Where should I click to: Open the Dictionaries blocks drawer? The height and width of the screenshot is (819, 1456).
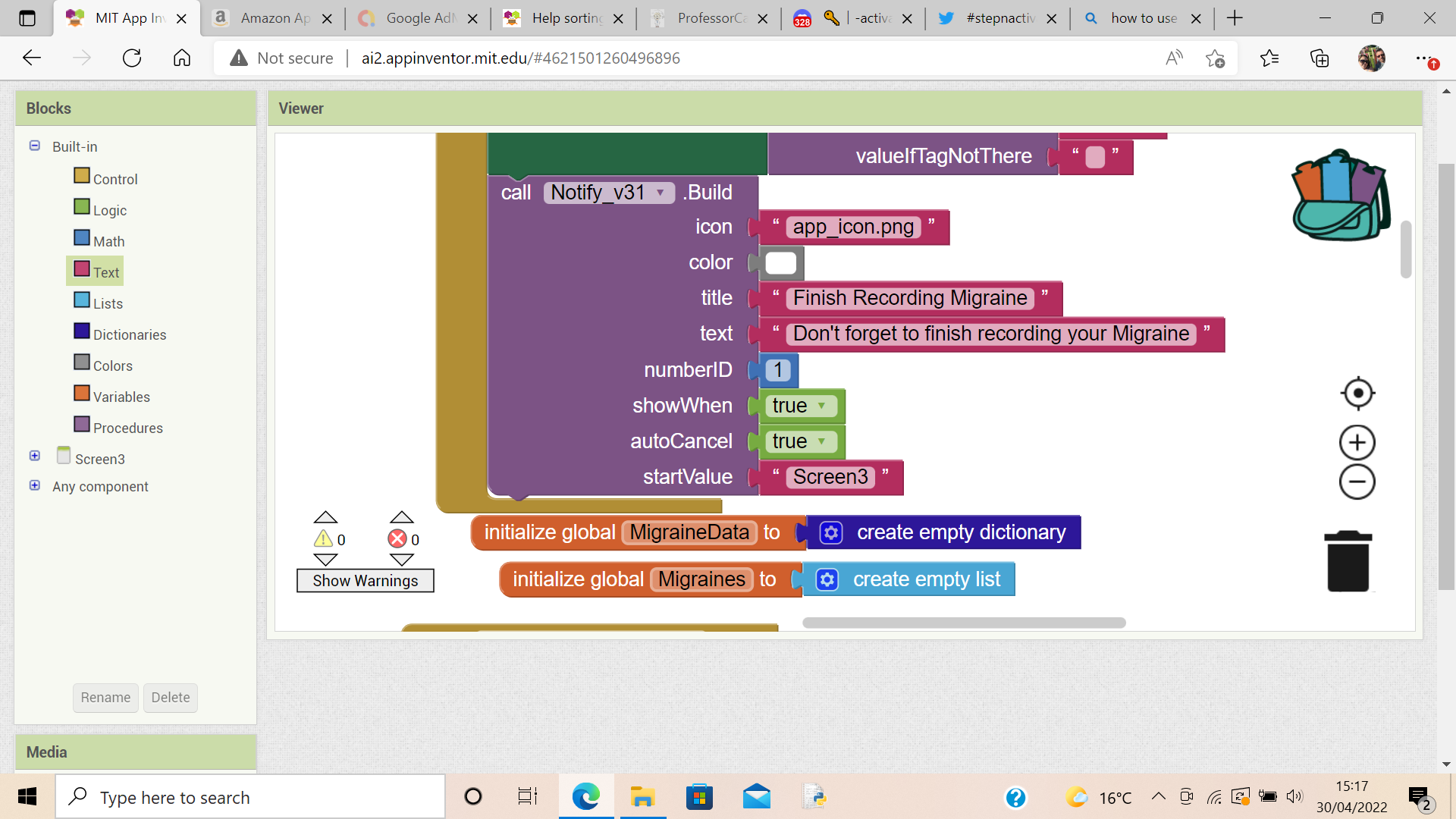(x=130, y=334)
